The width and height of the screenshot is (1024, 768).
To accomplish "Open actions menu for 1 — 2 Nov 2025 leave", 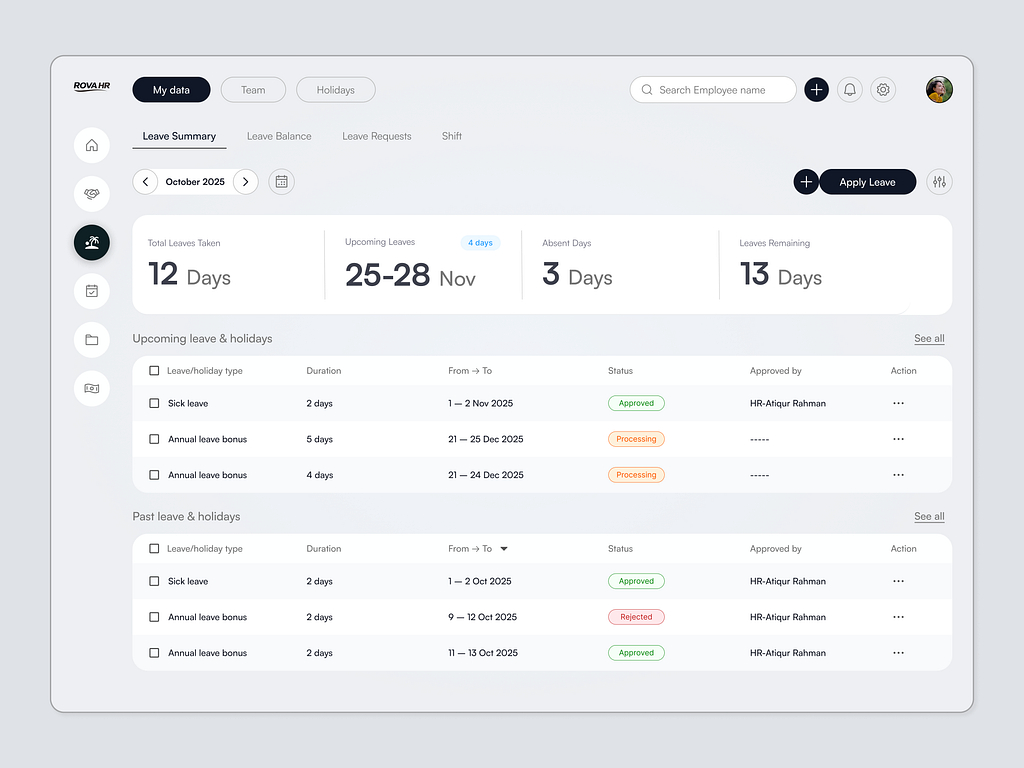I will click(899, 404).
